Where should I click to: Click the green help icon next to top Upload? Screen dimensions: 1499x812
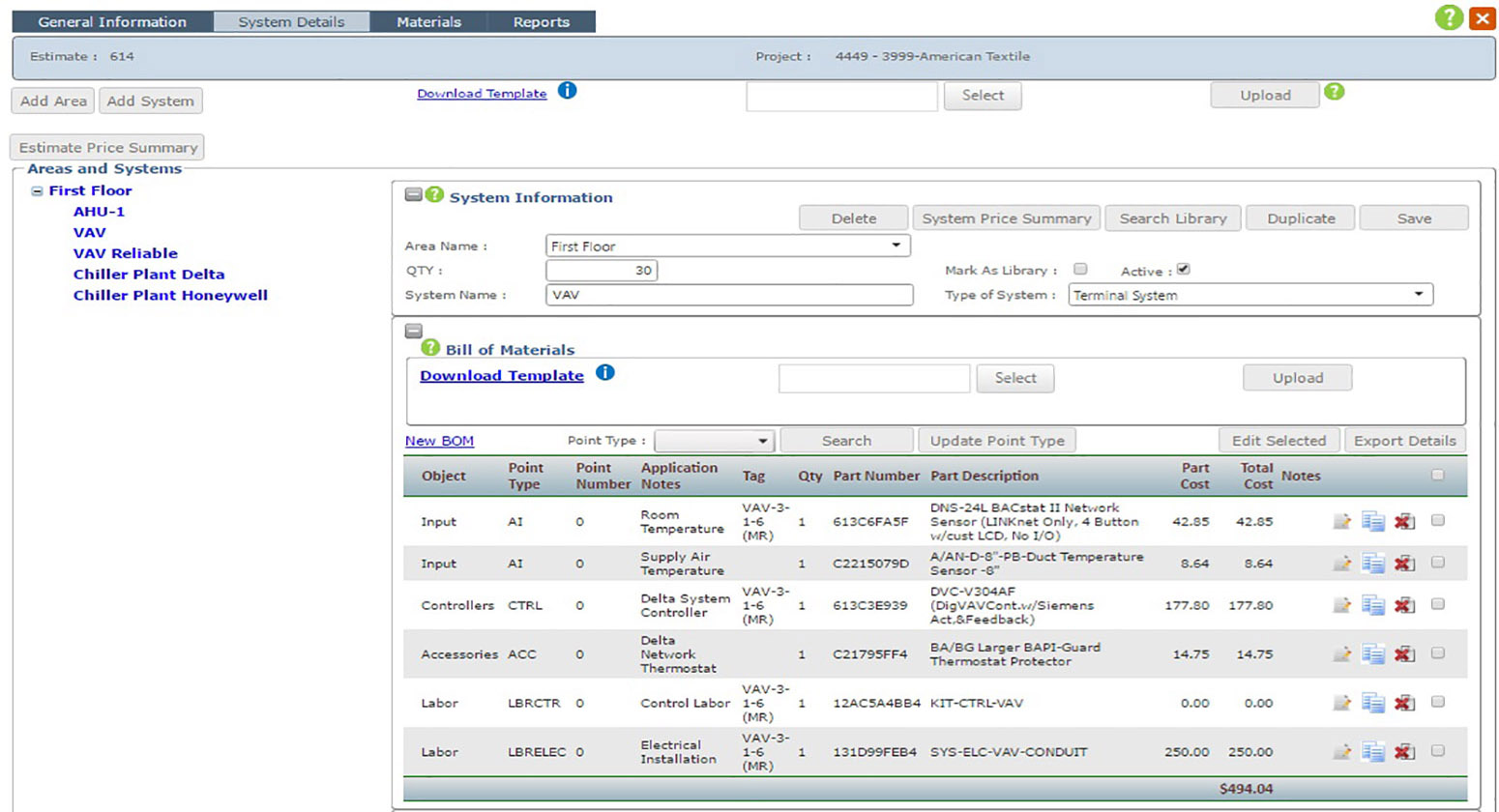pyautogui.click(x=1335, y=92)
